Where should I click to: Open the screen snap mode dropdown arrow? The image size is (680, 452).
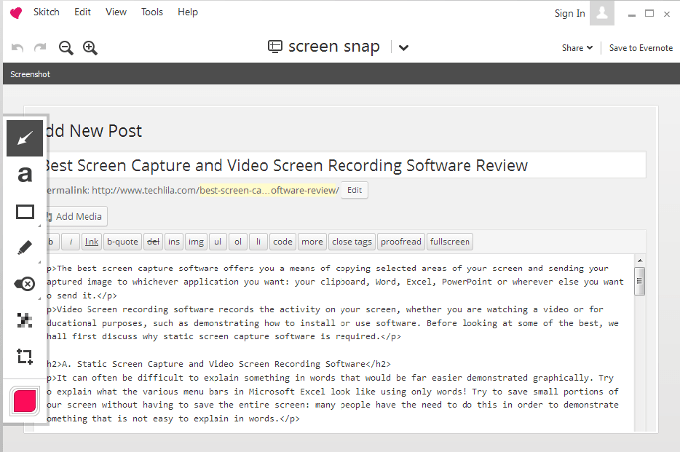[403, 47]
